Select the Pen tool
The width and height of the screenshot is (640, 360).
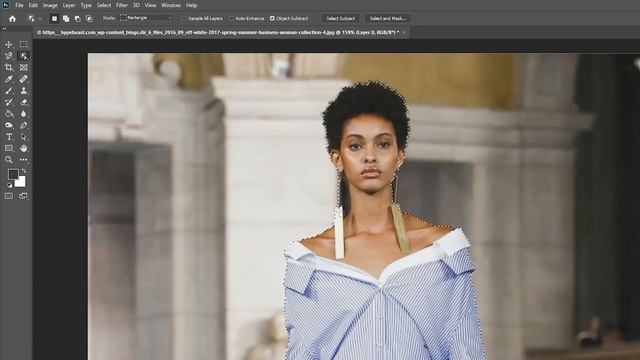tap(24, 125)
